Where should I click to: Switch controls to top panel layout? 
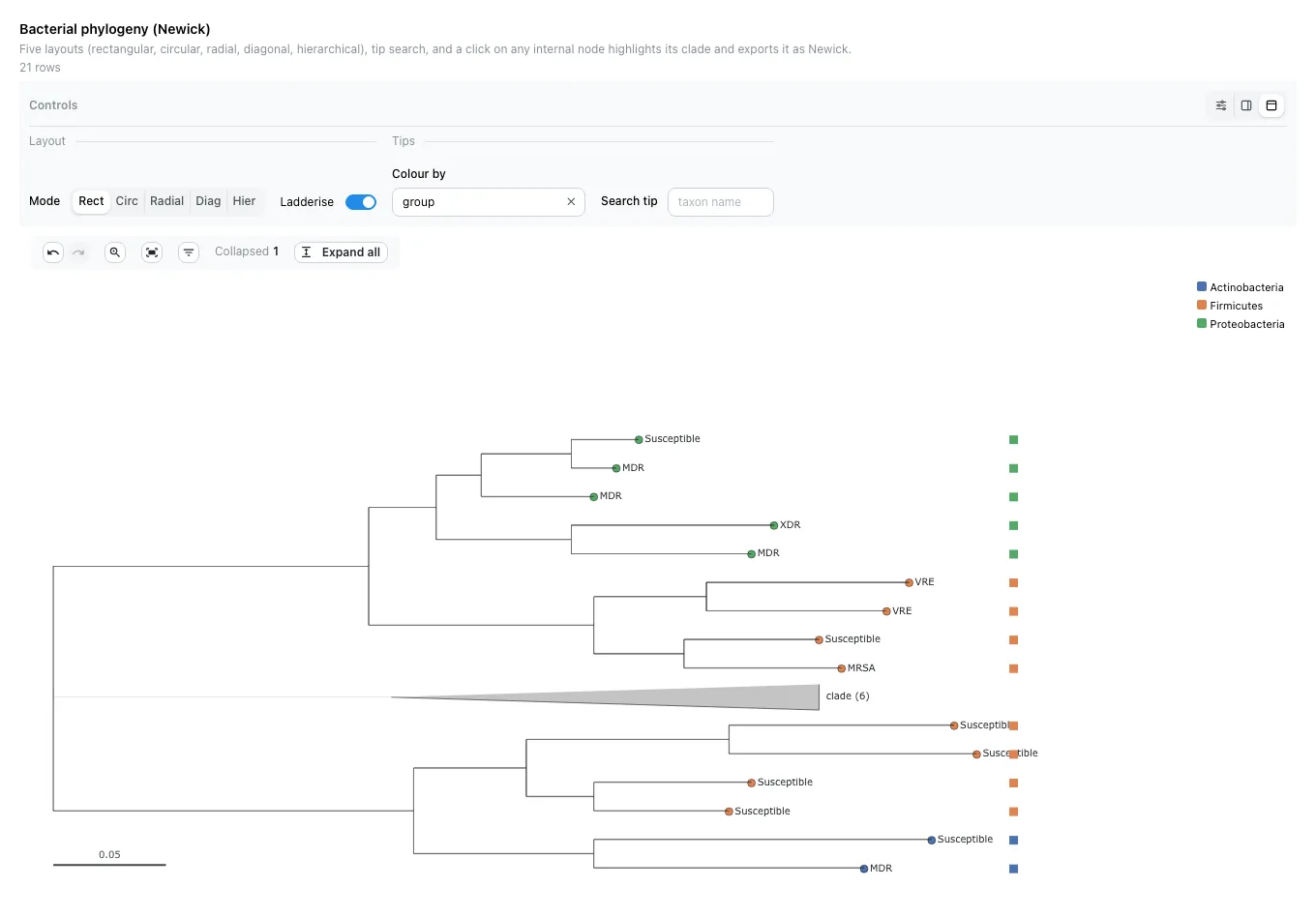(x=1271, y=105)
